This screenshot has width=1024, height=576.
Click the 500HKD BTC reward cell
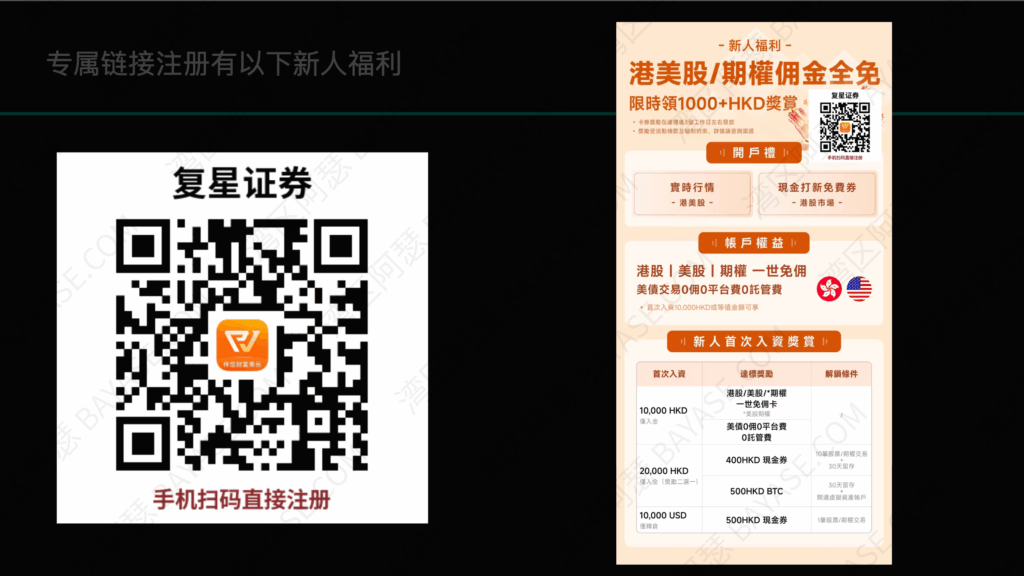(756, 491)
